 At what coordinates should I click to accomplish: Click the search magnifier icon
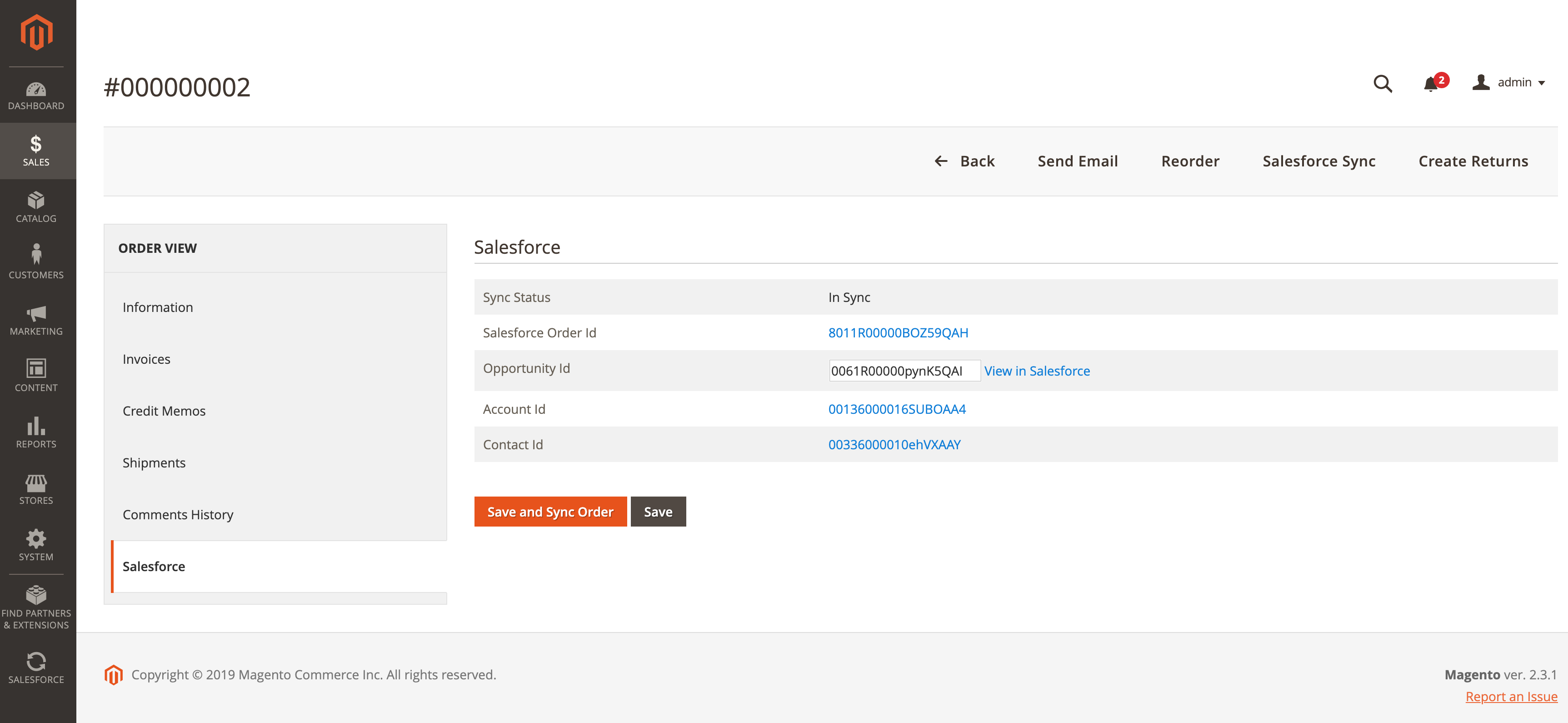coord(1383,83)
